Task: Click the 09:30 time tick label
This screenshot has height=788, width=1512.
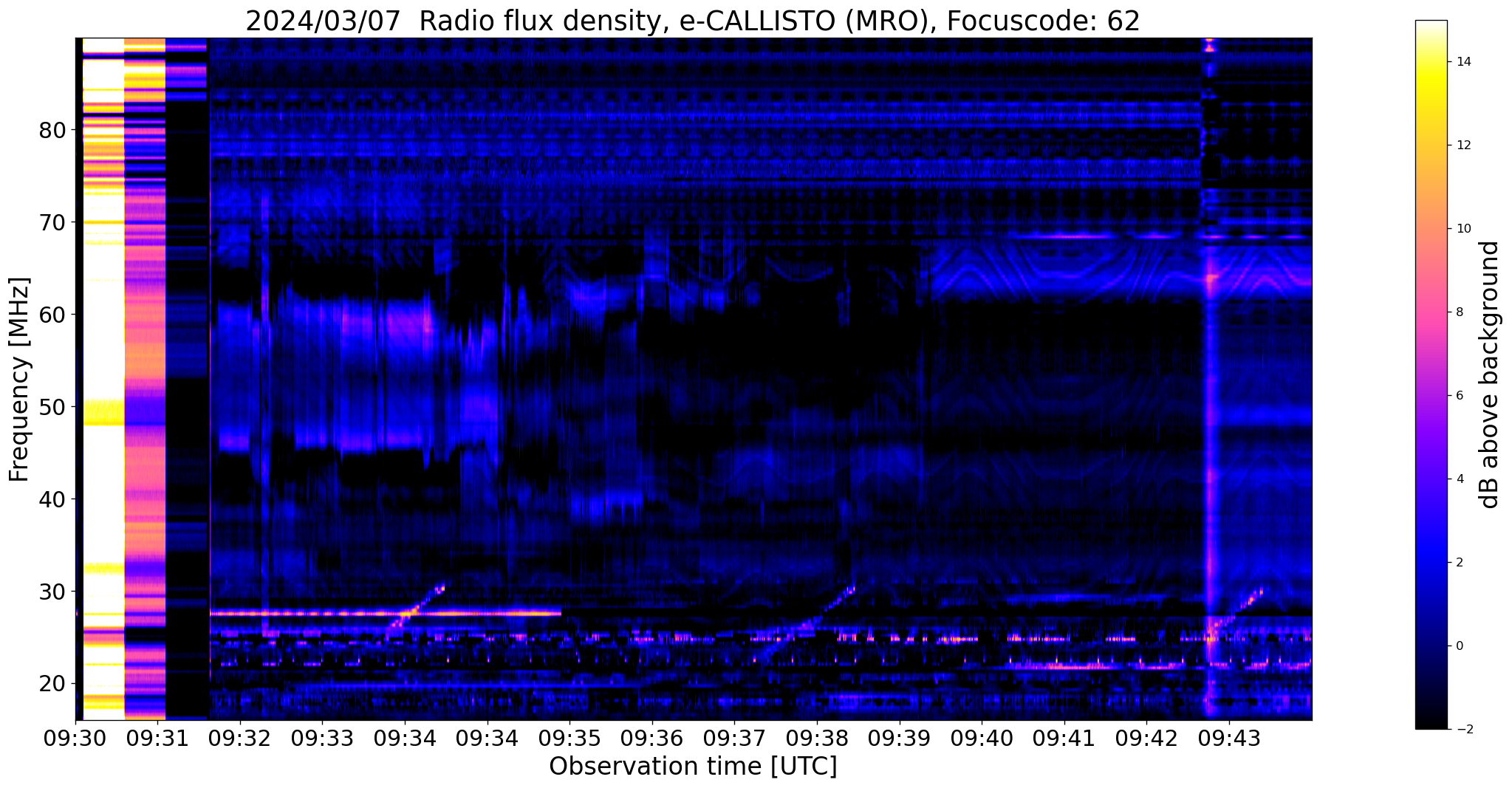Action: [x=75, y=738]
